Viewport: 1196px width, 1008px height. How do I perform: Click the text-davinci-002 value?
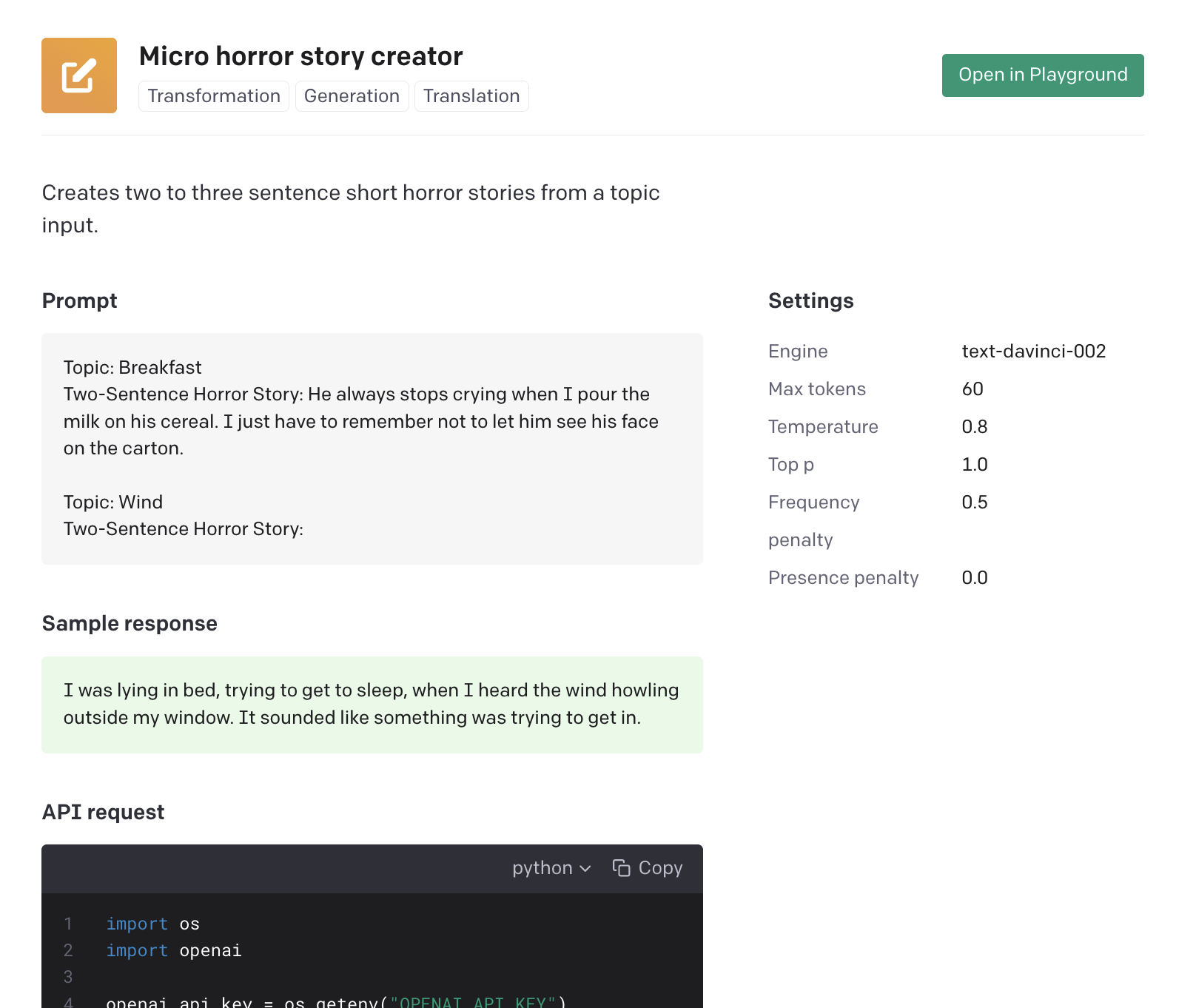[1034, 351]
